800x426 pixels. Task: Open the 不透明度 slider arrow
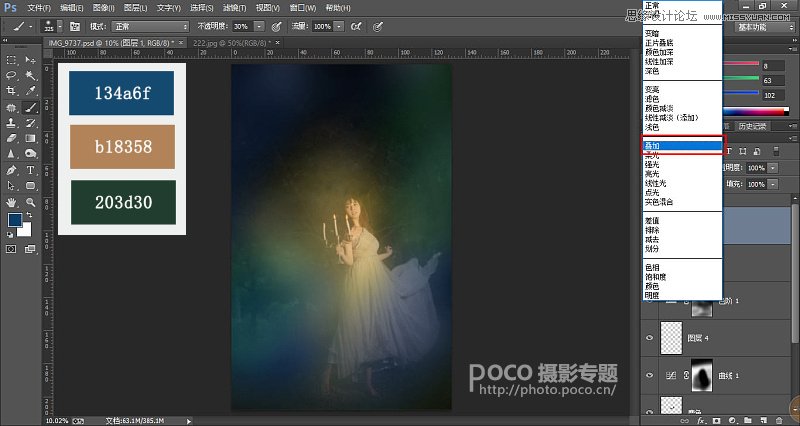click(x=259, y=27)
